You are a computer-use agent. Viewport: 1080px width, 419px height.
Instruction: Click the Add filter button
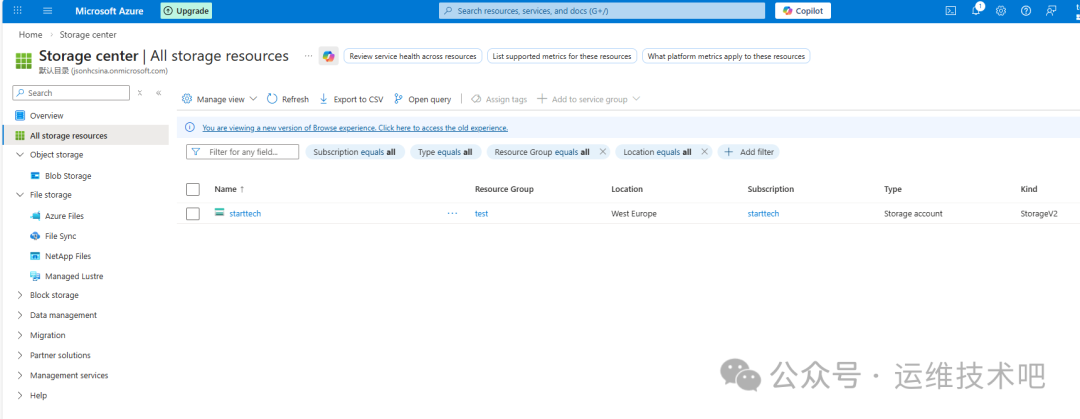coord(749,152)
